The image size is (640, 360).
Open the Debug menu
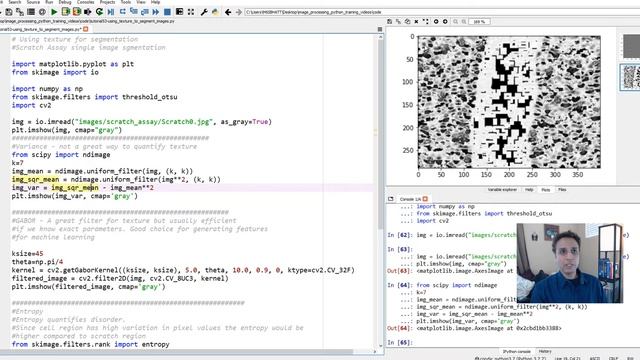pyautogui.click(x=65, y=2)
